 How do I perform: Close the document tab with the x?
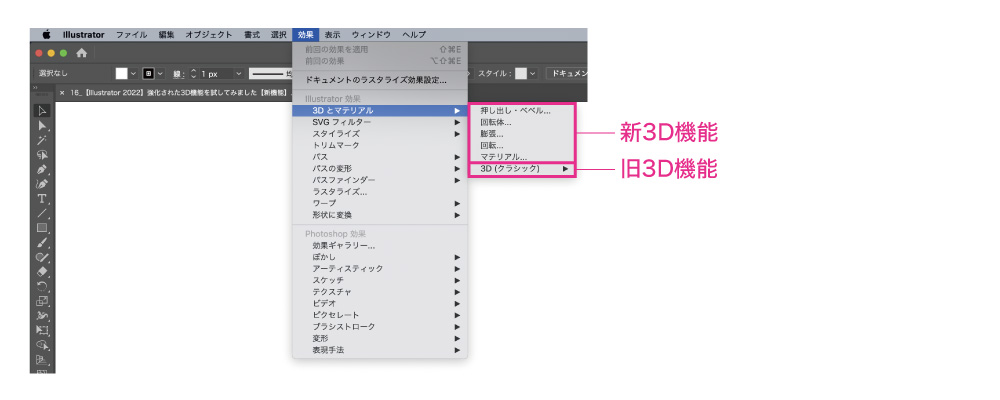[62, 93]
